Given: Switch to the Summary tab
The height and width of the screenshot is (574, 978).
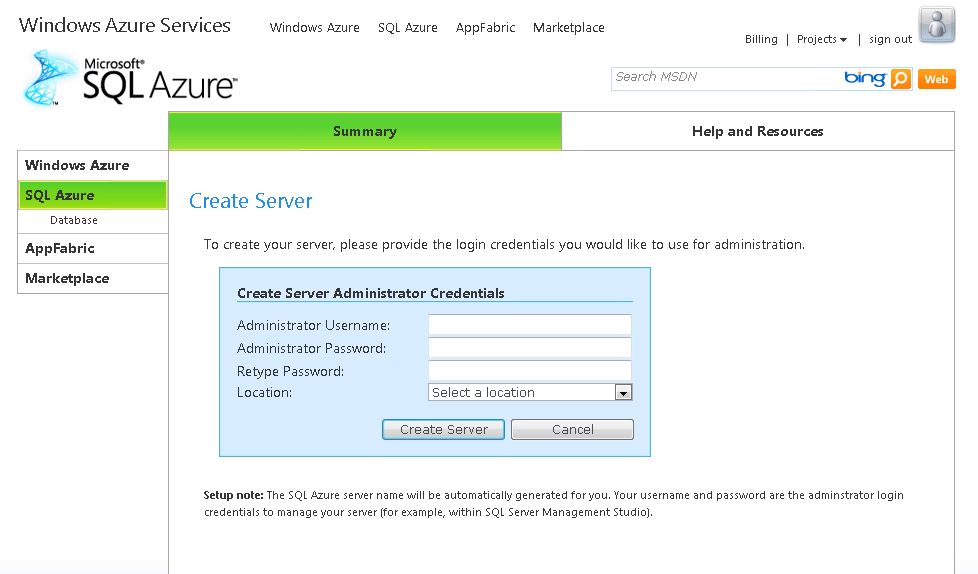Looking at the screenshot, I should (x=365, y=131).
